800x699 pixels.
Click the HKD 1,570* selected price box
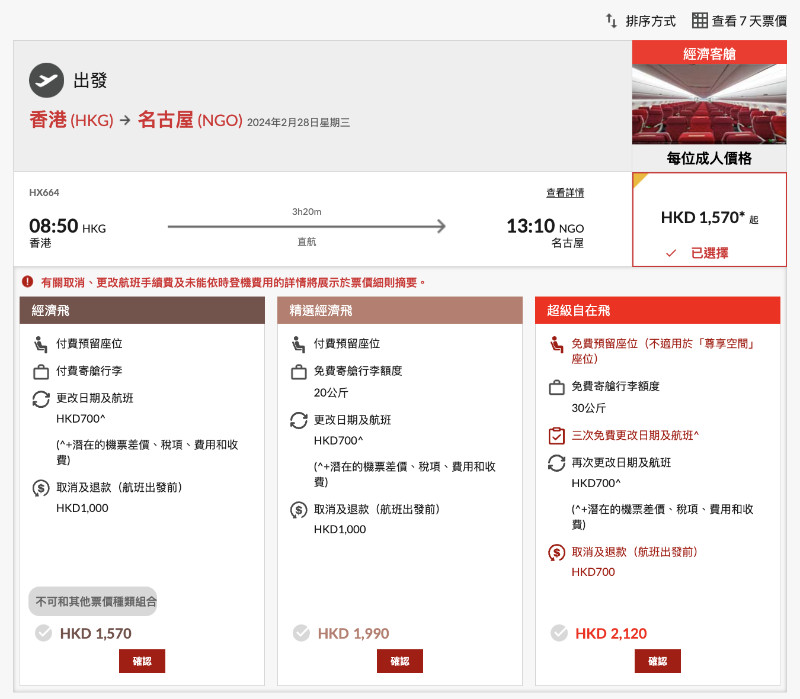pyautogui.click(x=709, y=219)
